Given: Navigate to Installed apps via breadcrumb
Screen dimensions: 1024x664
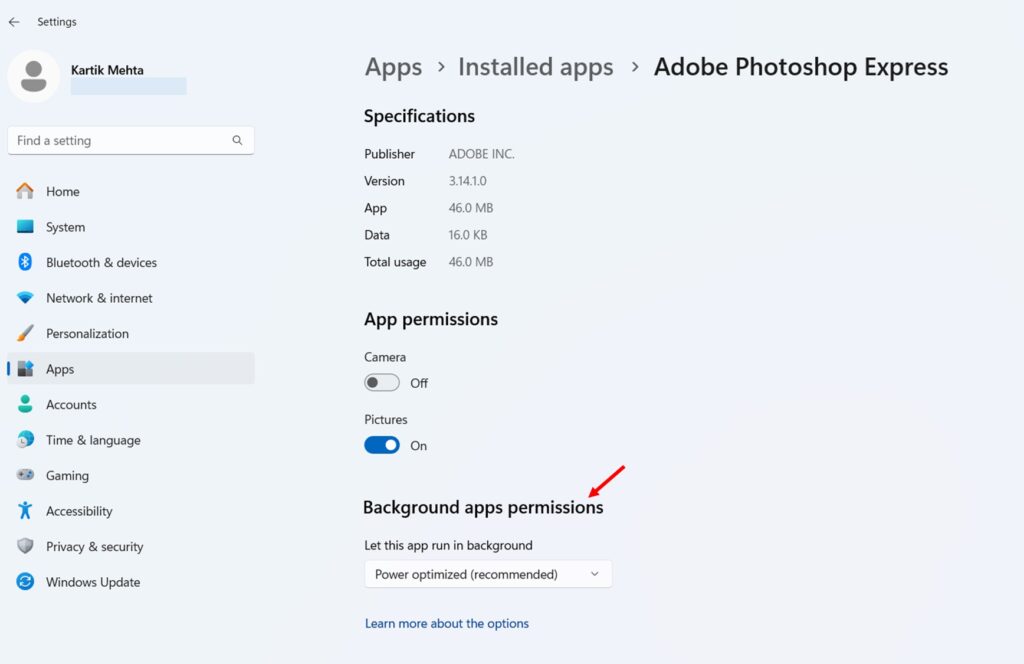Looking at the screenshot, I should (535, 66).
